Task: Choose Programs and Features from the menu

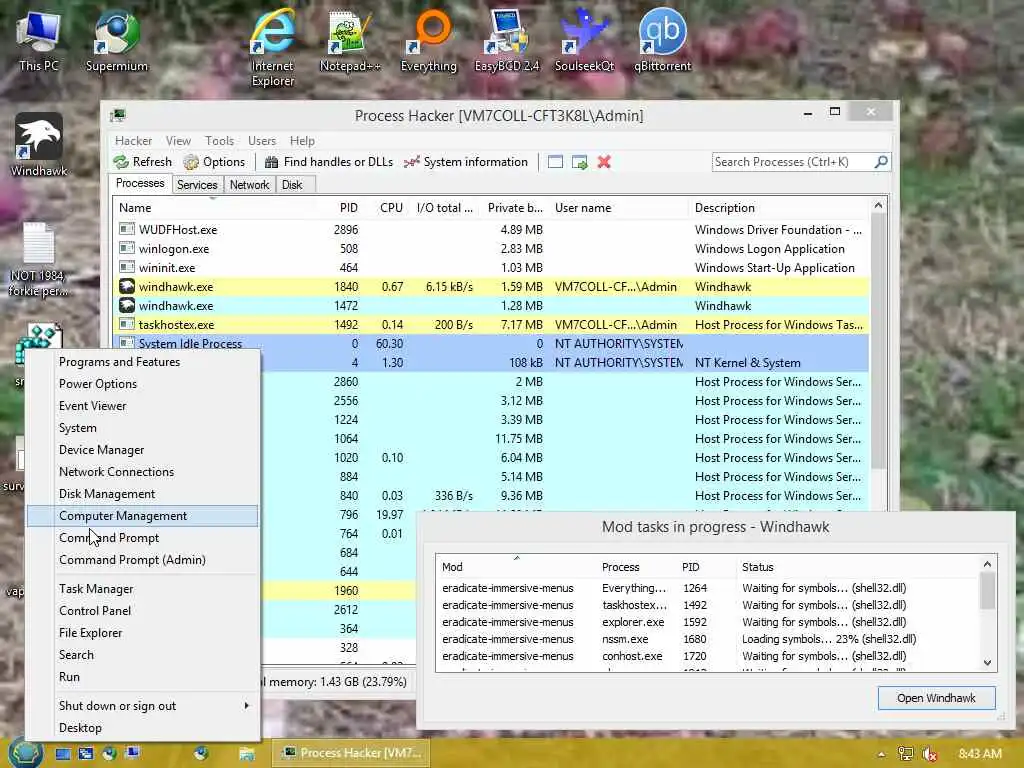Action: (142, 362)
